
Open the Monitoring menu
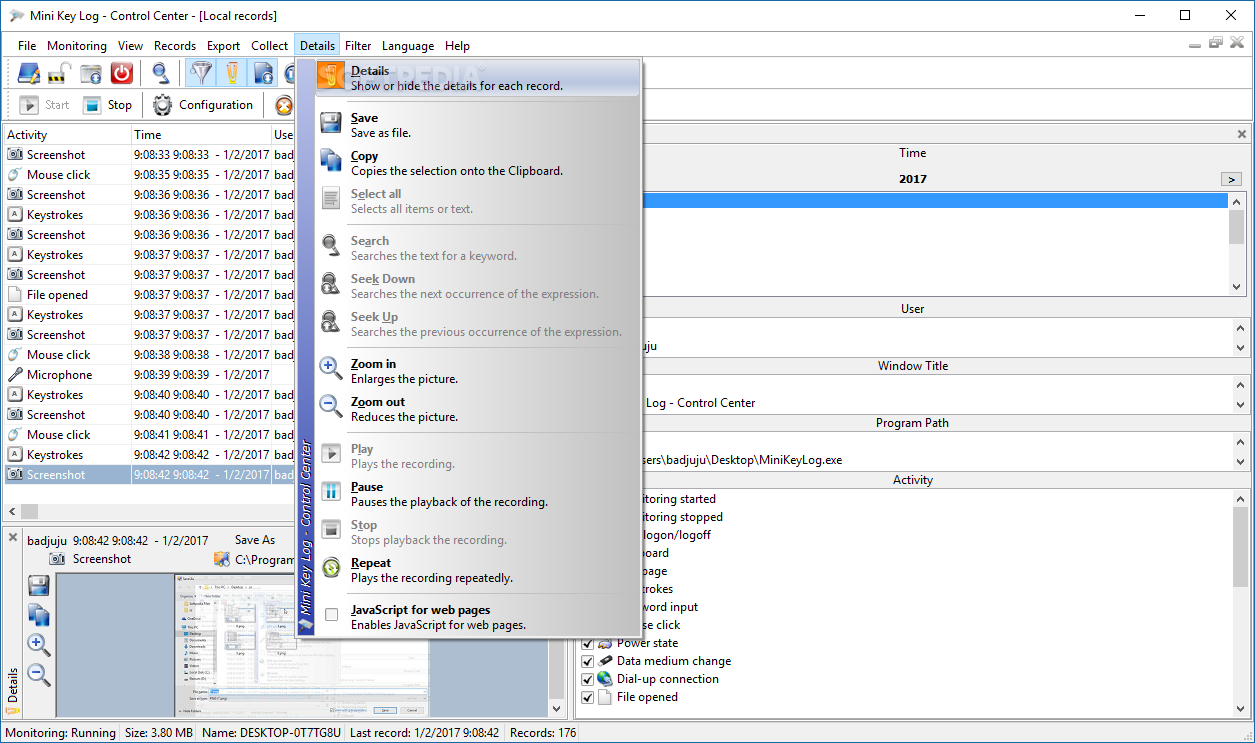[77, 46]
